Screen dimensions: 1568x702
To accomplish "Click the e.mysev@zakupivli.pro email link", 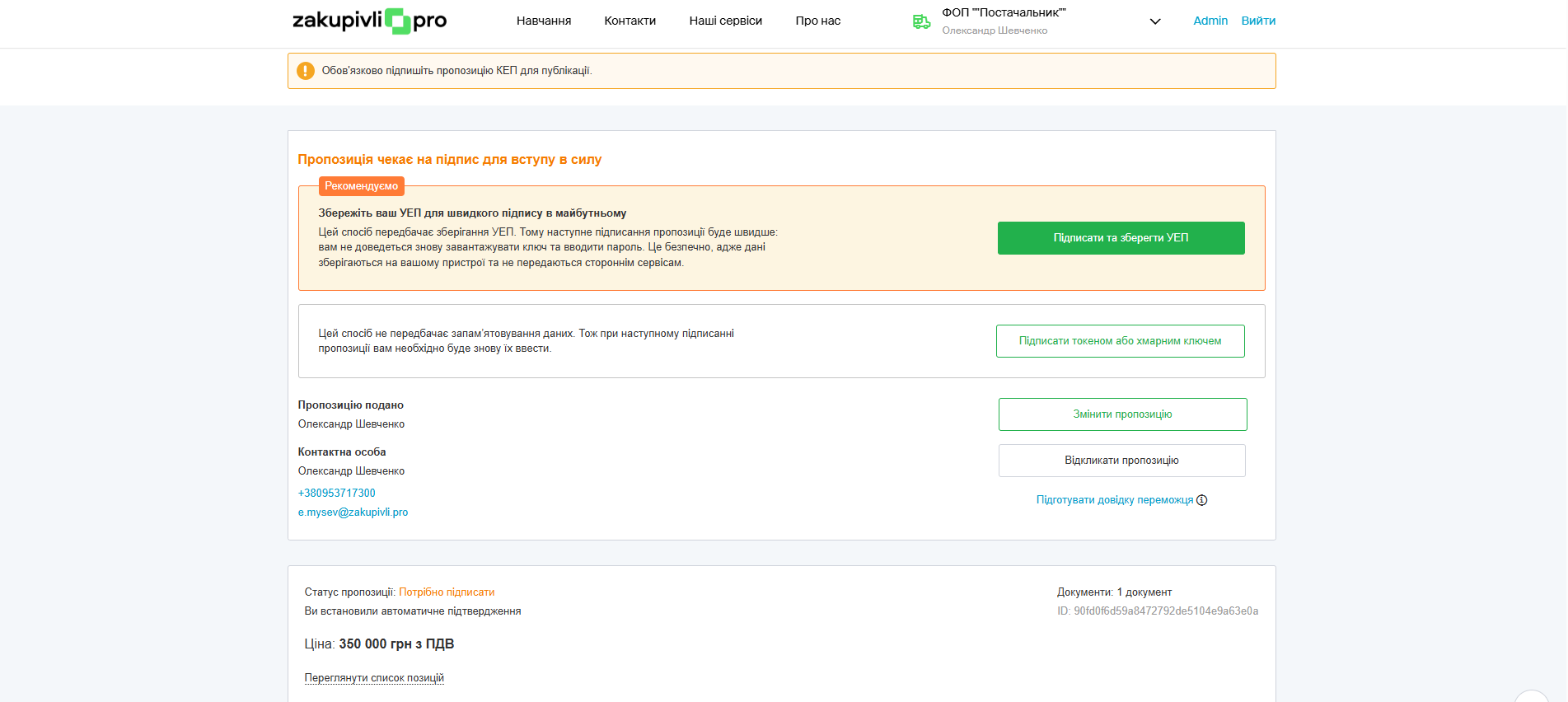I will pos(353,512).
